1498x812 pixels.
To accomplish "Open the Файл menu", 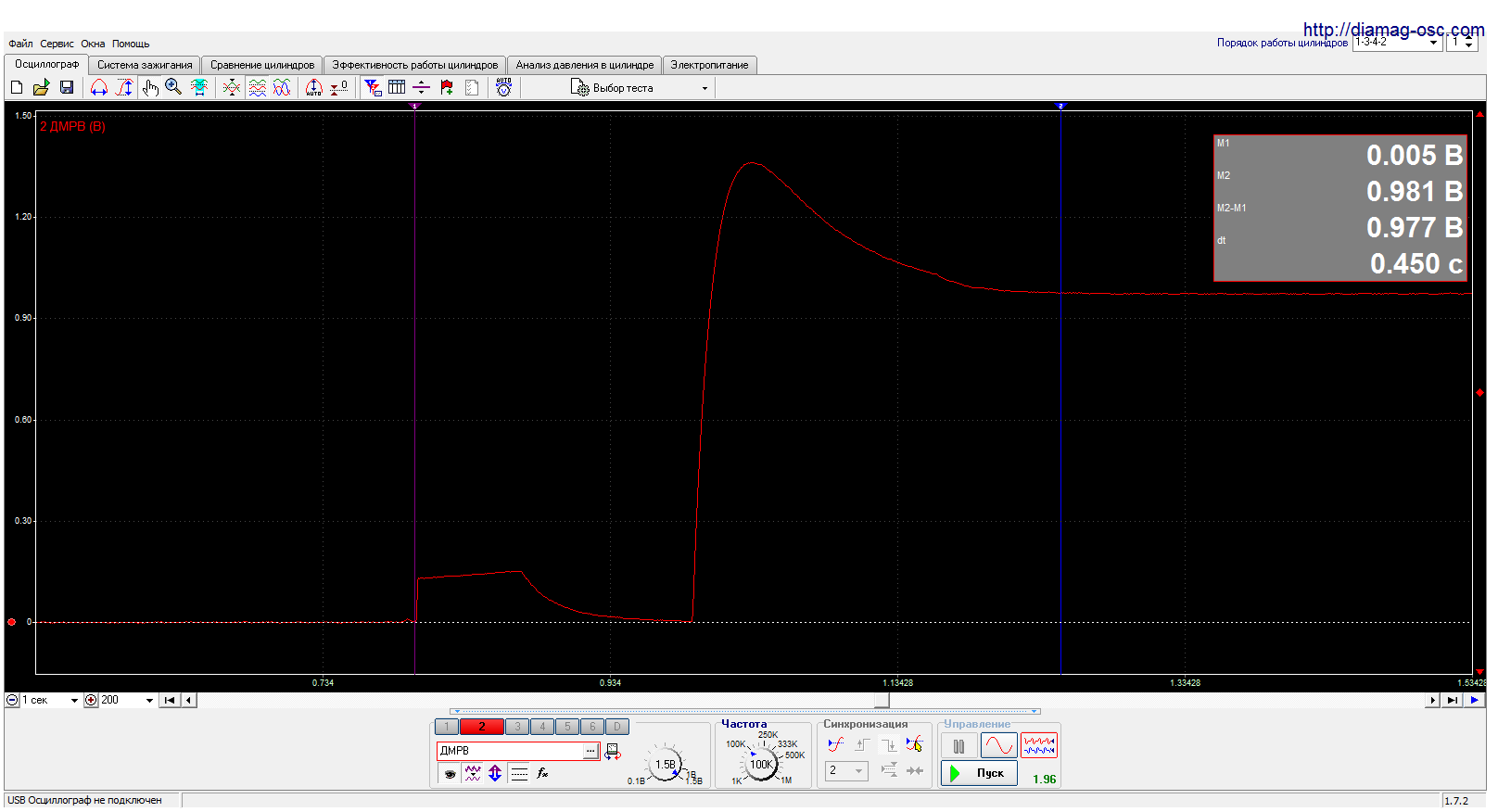I will coord(20,44).
